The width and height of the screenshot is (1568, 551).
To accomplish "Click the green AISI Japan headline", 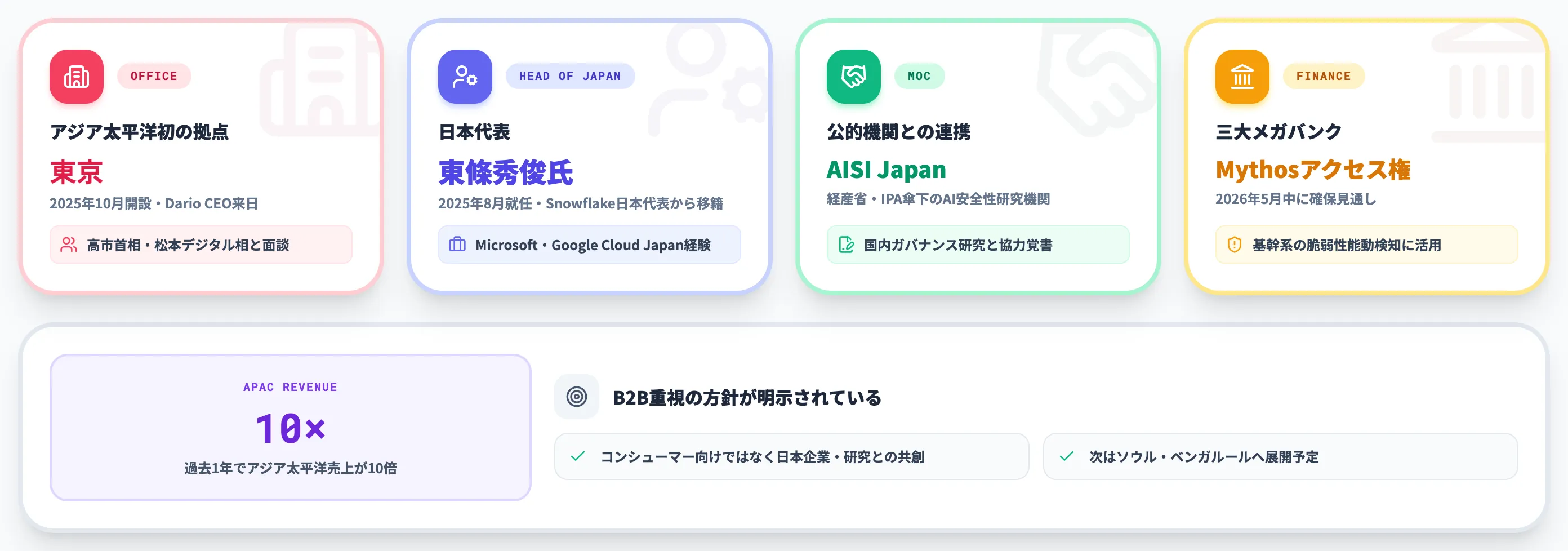I will pos(887,169).
